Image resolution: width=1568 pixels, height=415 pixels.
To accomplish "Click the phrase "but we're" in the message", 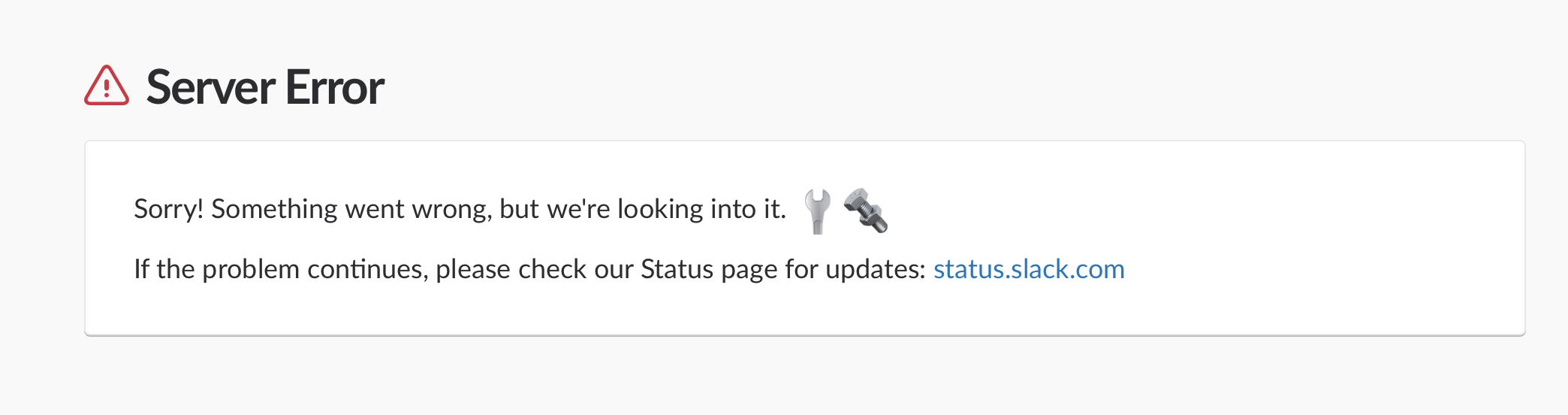I will pyautogui.click(x=554, y=209).
